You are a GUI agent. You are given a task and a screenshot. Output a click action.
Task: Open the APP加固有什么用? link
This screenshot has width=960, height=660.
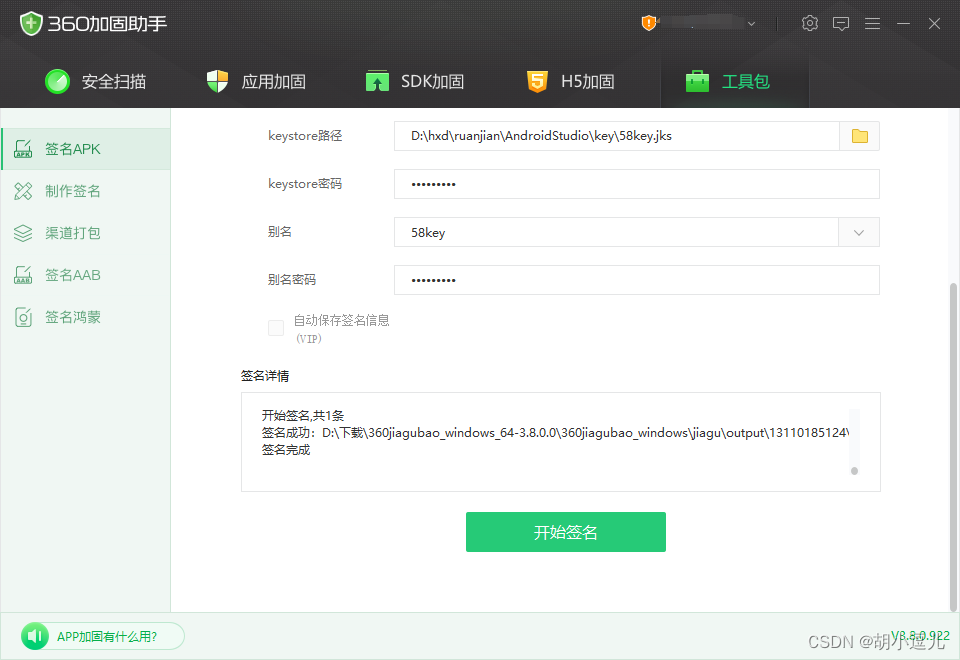pos(107,637)
